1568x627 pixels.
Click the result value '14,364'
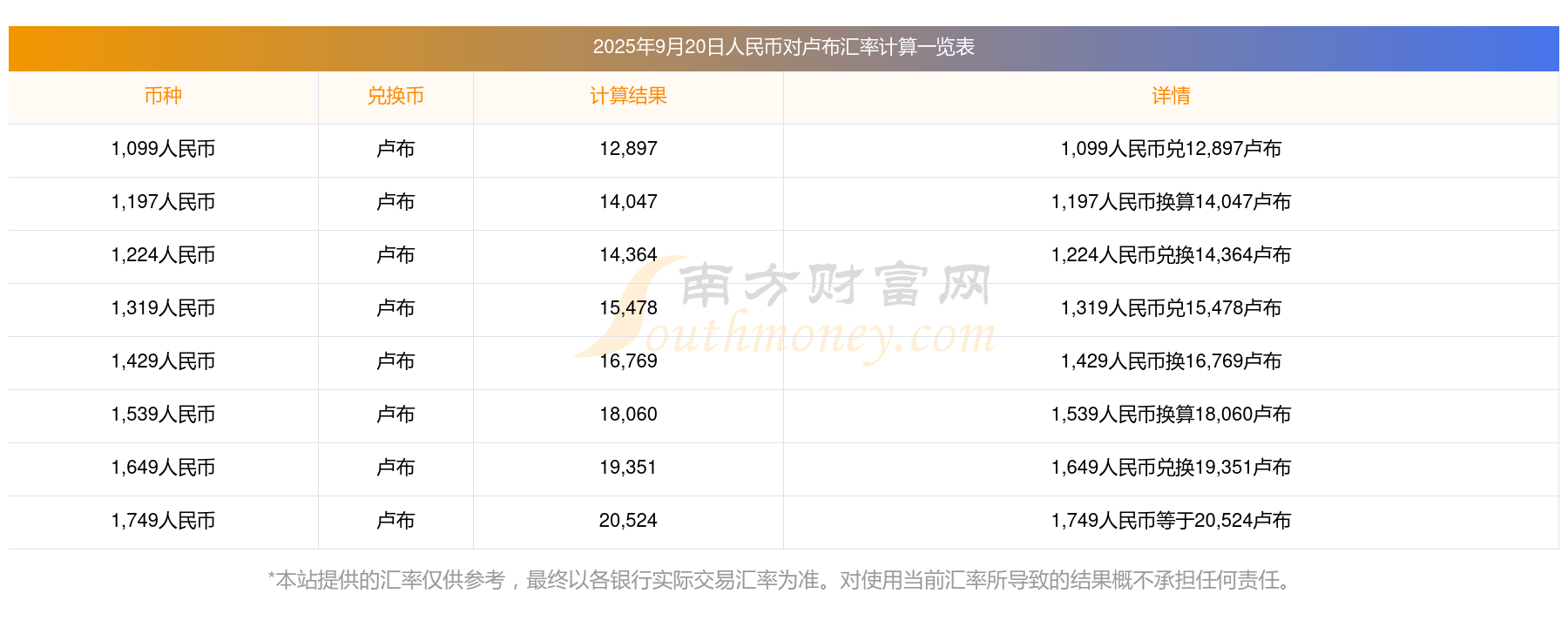pos(628,255)
